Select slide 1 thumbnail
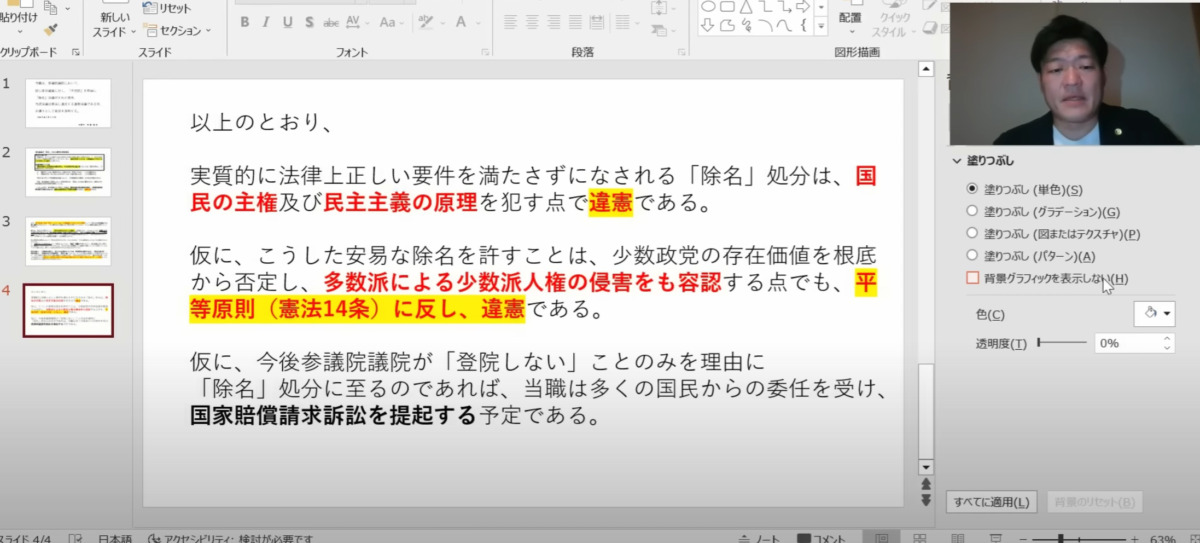 coord(68,102)
